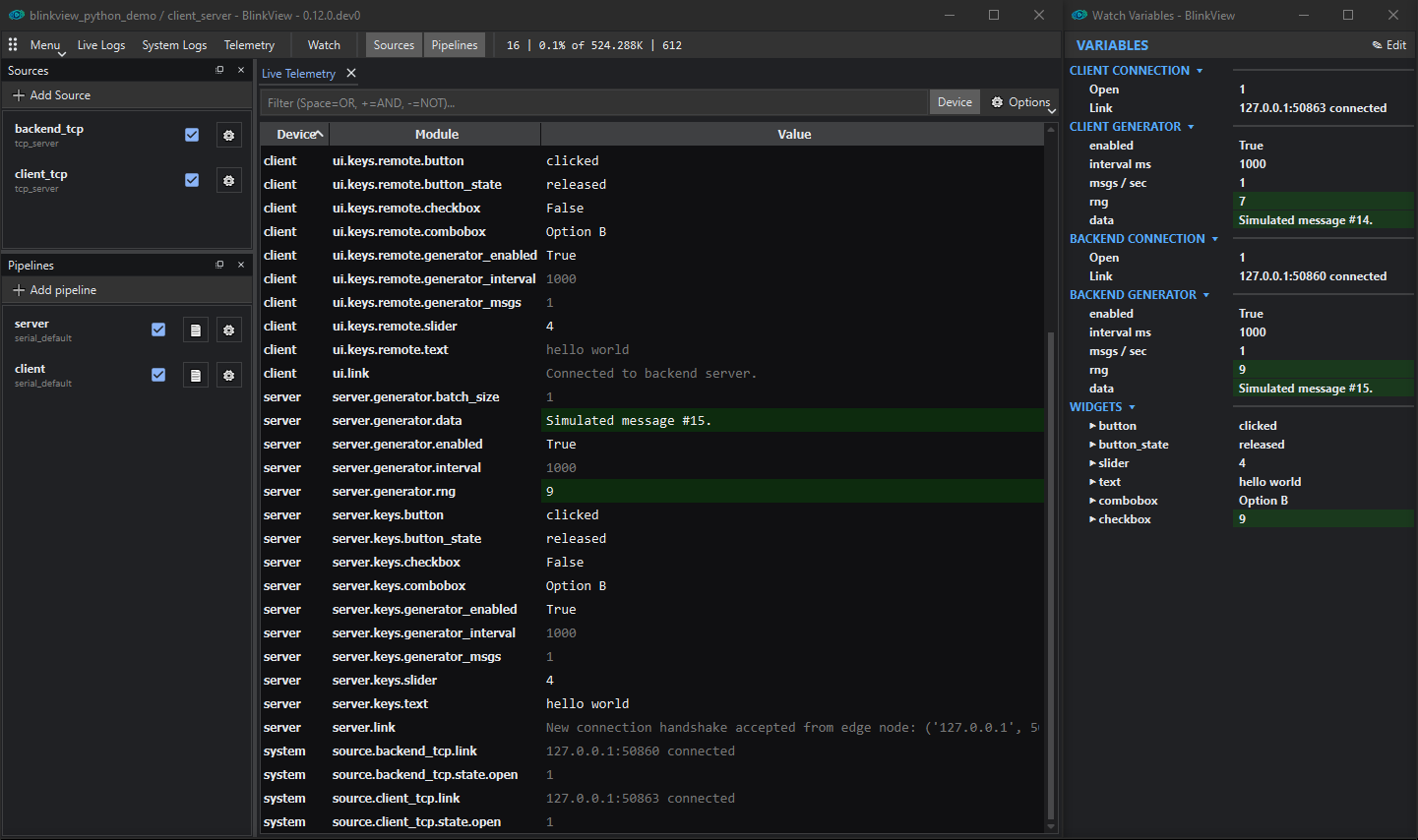Toggle client_tcp source checkbox
1418x840 pixels.
pos(192,180)
